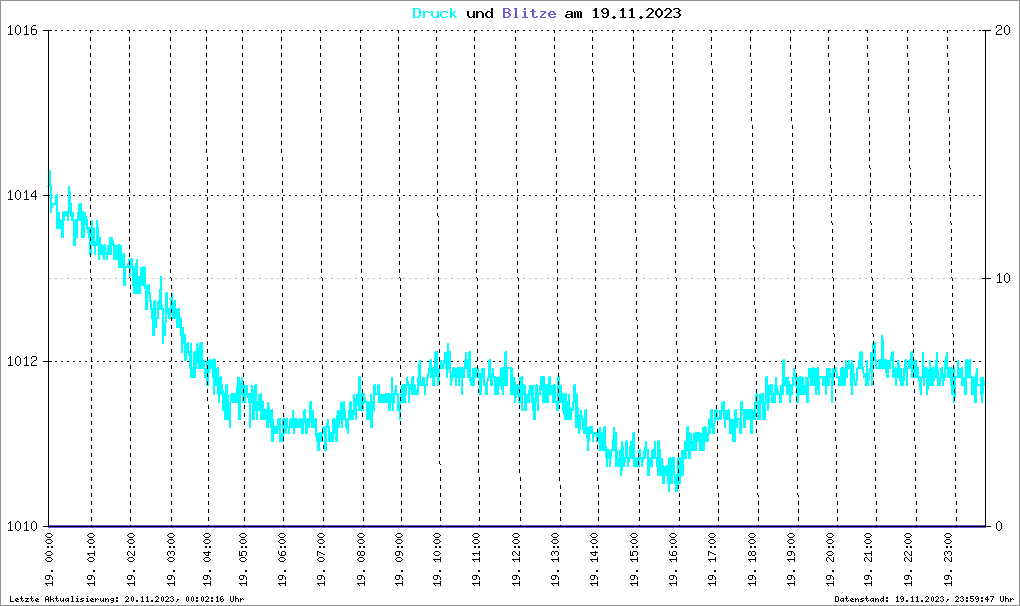The width and height of the screenshot is (1020, 606).
Task: Click the '19. 05:00' time axis label
Action: pos(243,560)
